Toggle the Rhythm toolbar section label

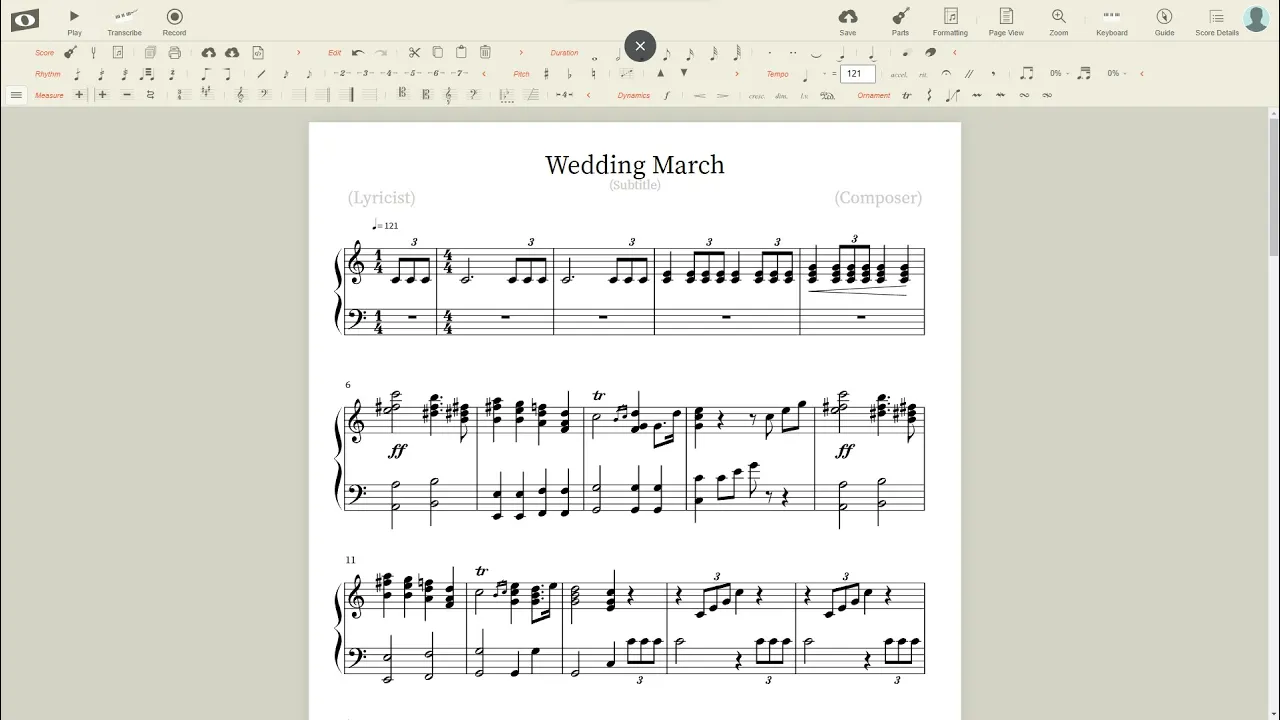coord(48,74)
